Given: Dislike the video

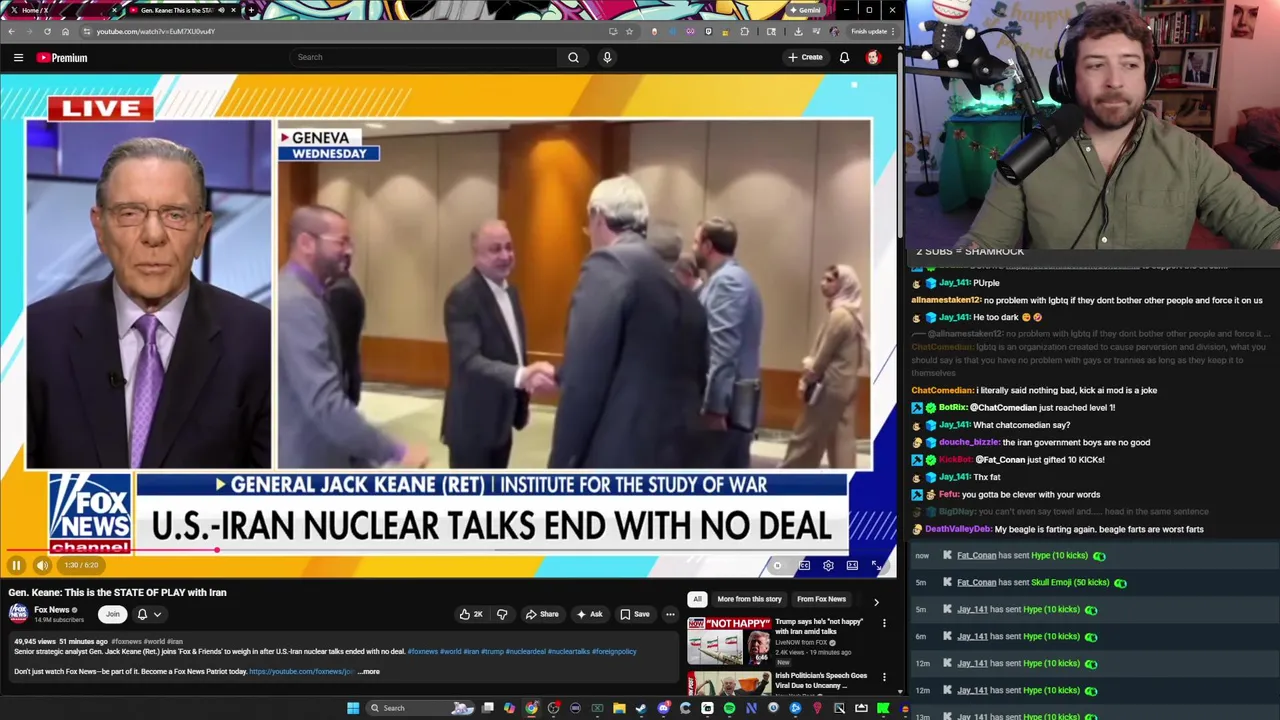Looking at the screenshot, I should [x=502, y=614].
